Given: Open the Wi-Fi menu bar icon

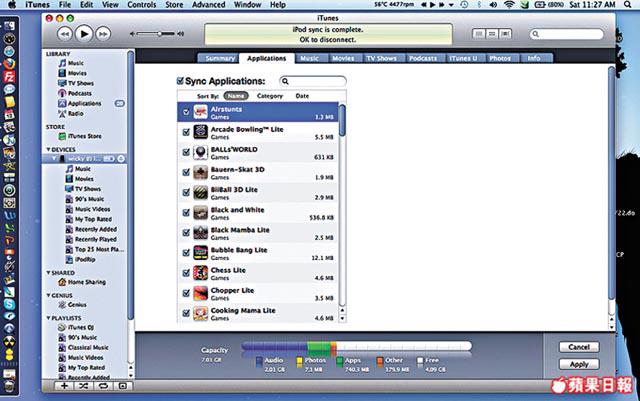Looking at the screenshot, I should tap(509, 5).
